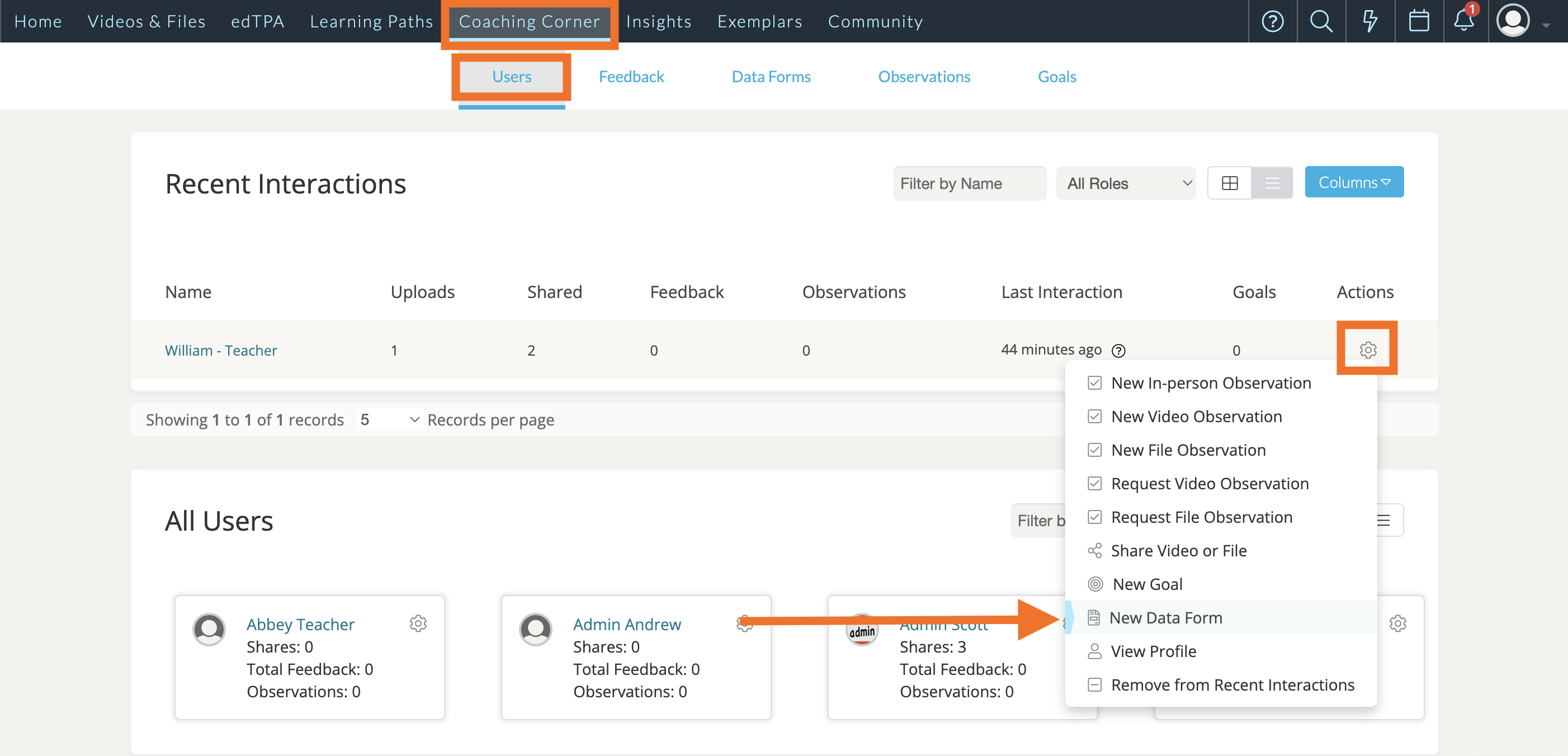The image size is (1568, 756).
Task: Switch Recent Interactions to grid view
Action: click(x=1230, y=183)
